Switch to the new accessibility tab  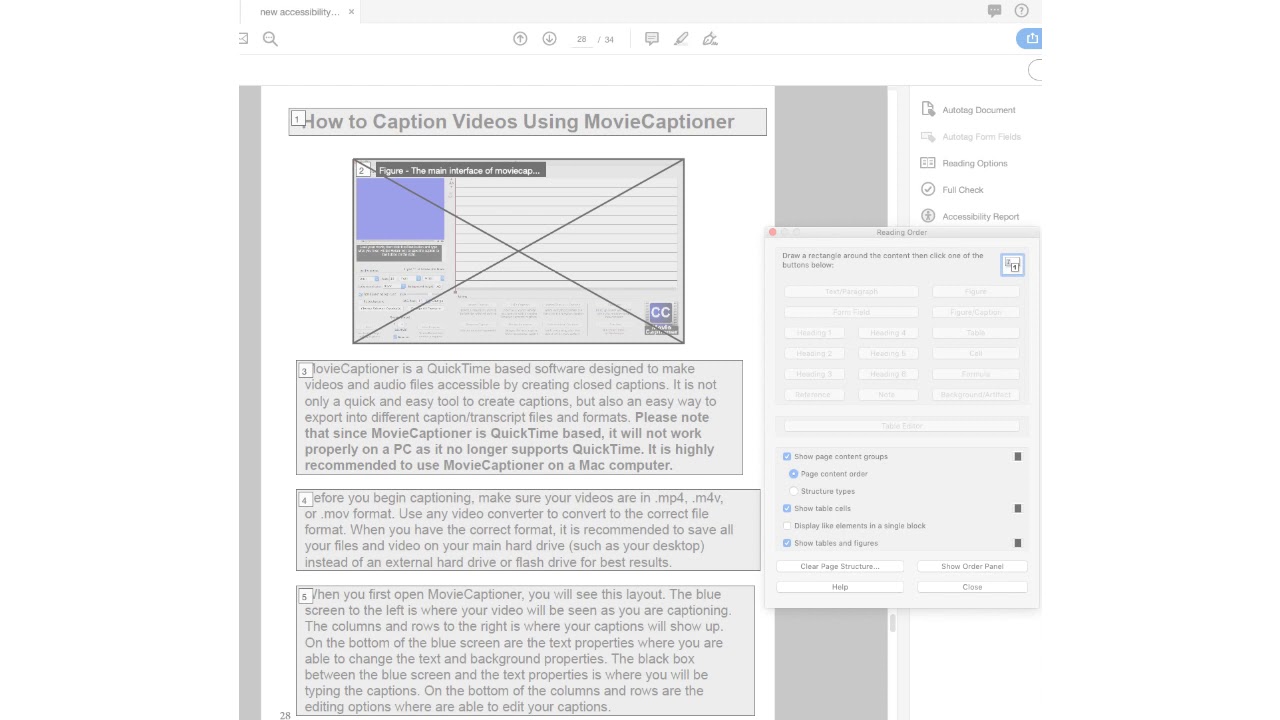point(299,12)
